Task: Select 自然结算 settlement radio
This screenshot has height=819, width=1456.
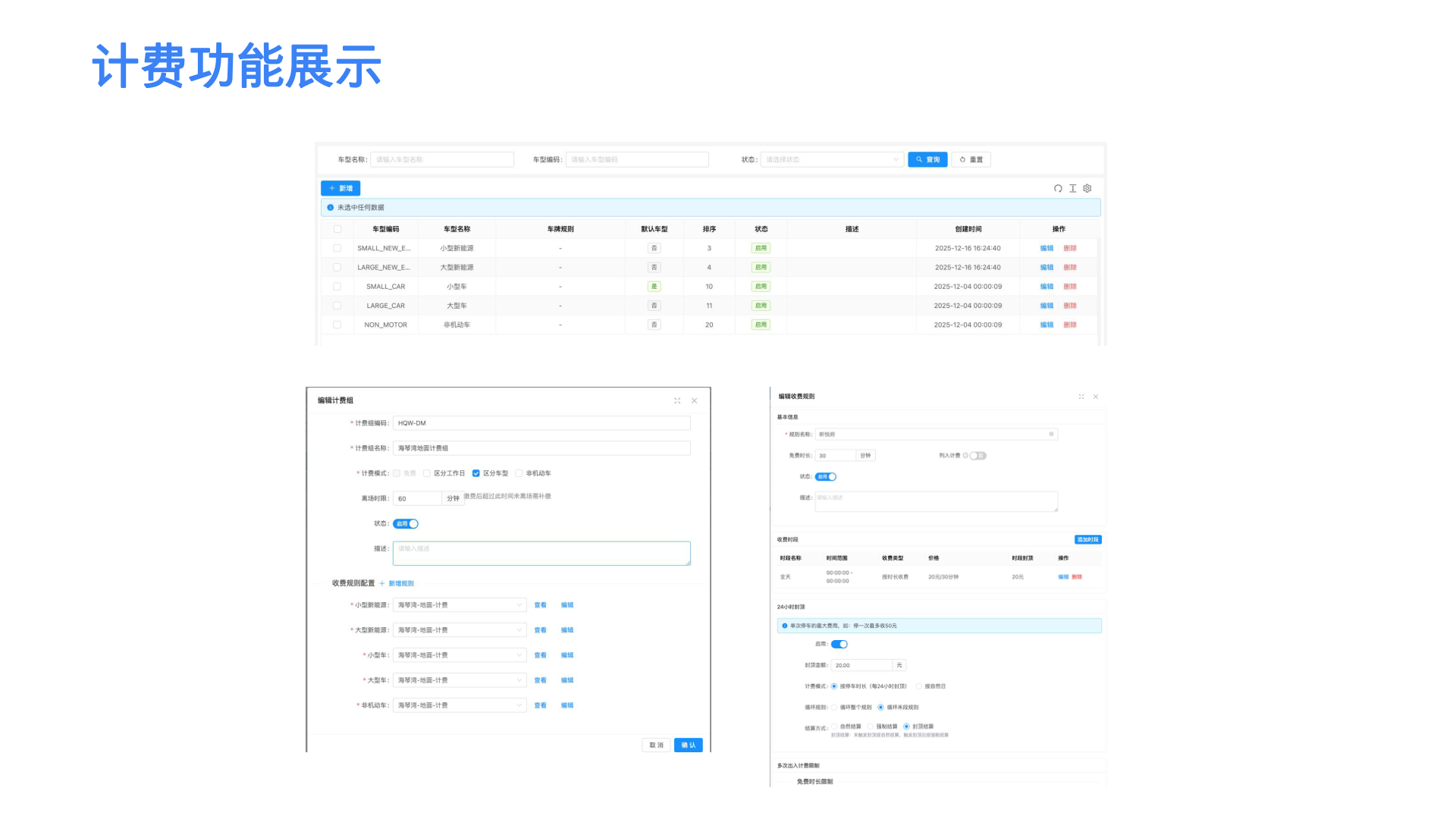Action: click(x=834, y=726)
